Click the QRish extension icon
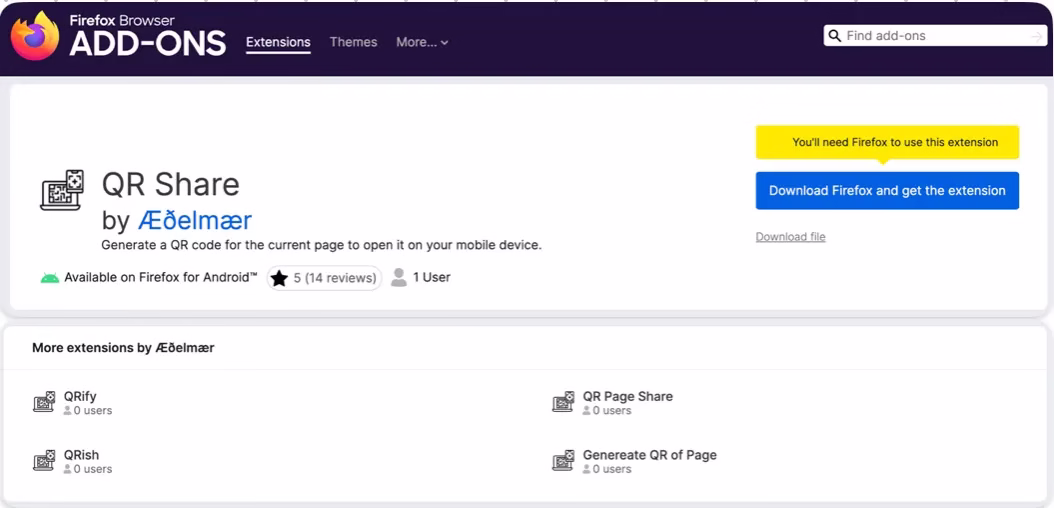 (x=44, y=460)
